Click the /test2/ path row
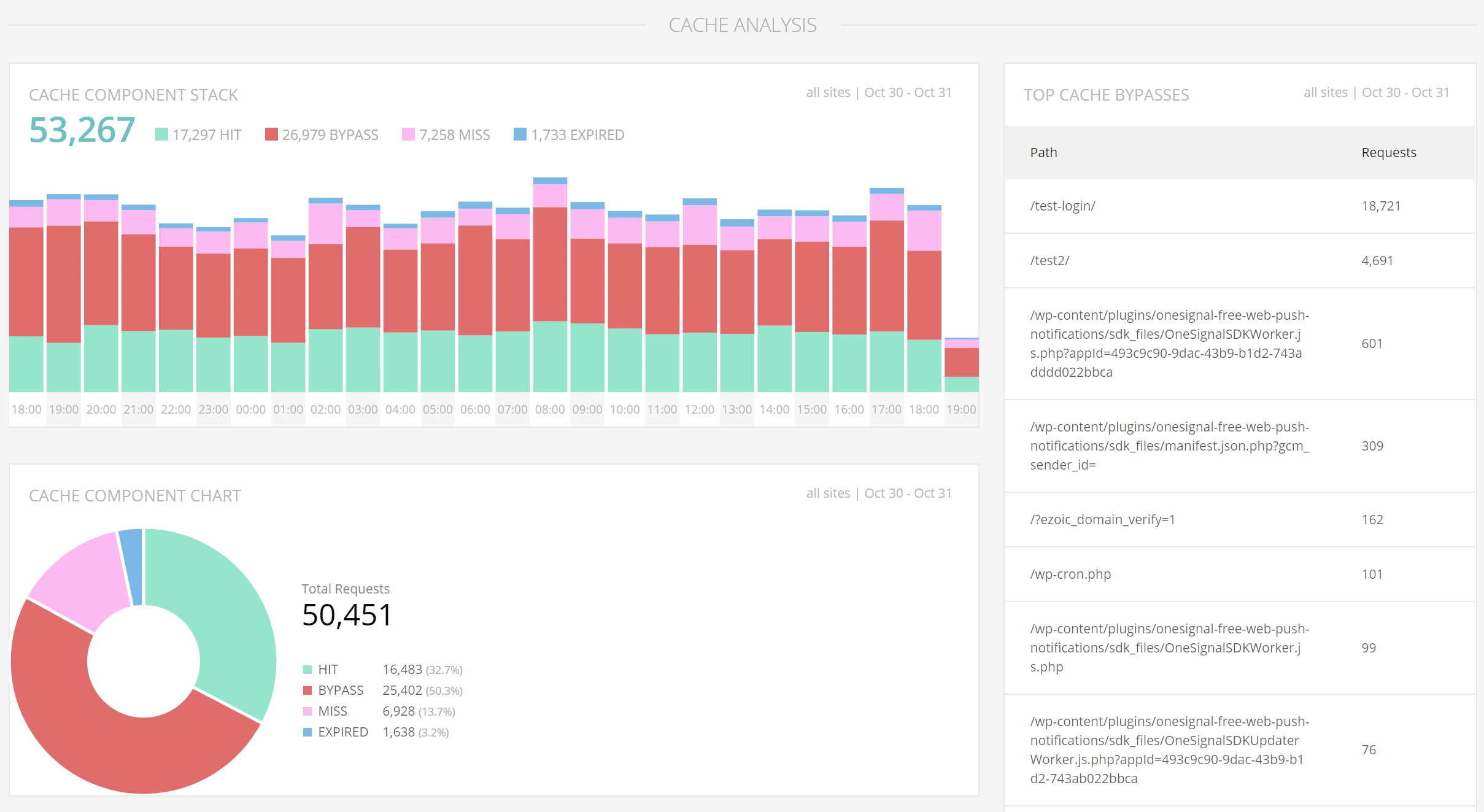The width and height of the screenshot is (1484, 812). 1049,261
